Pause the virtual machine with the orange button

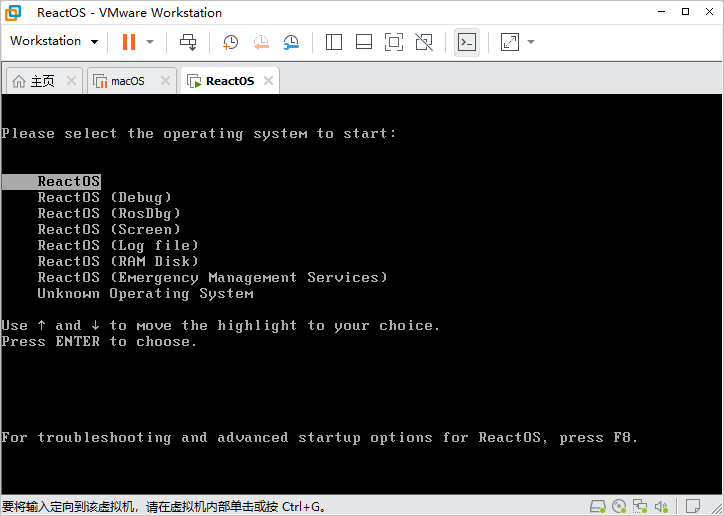click(x=129, y=42)
